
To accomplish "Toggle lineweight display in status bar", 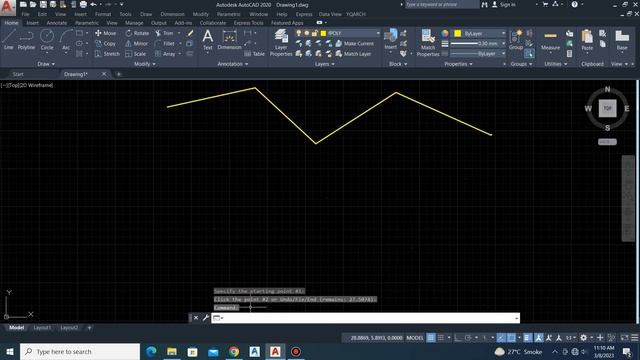I will click(x=527, y=338).
